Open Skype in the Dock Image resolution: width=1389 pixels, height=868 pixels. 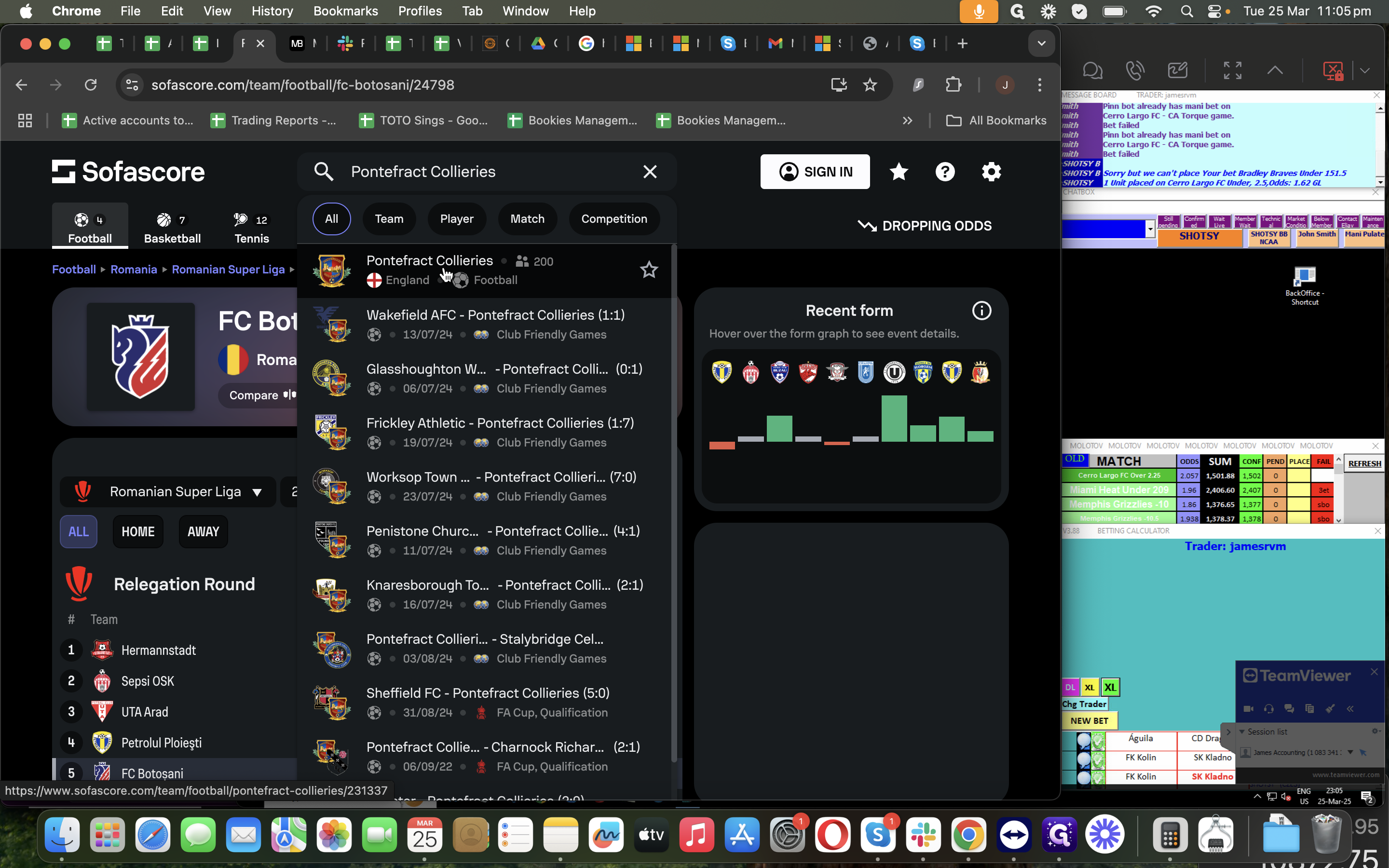[878, 835]
